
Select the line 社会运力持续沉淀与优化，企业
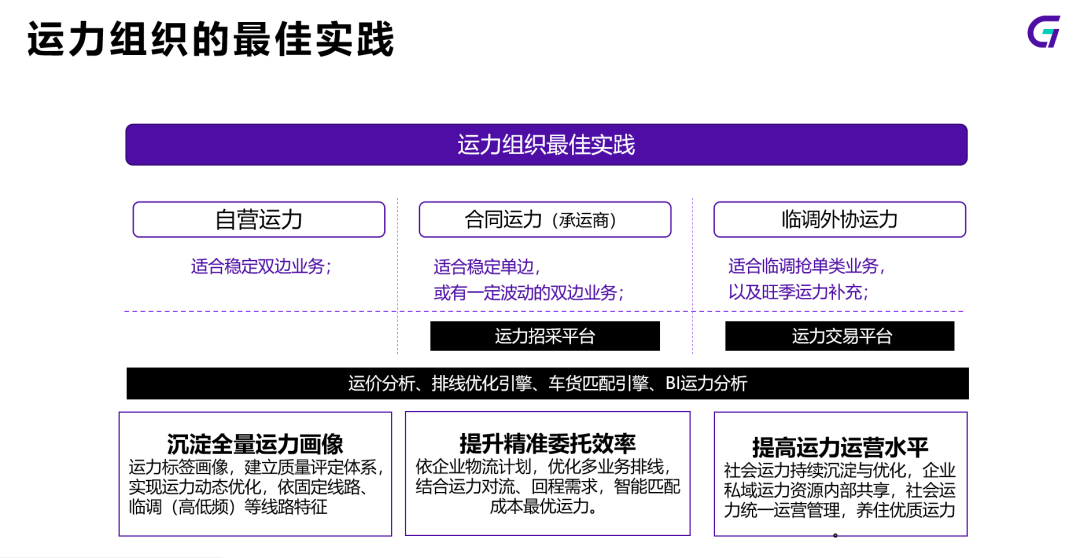coord(840,470)
